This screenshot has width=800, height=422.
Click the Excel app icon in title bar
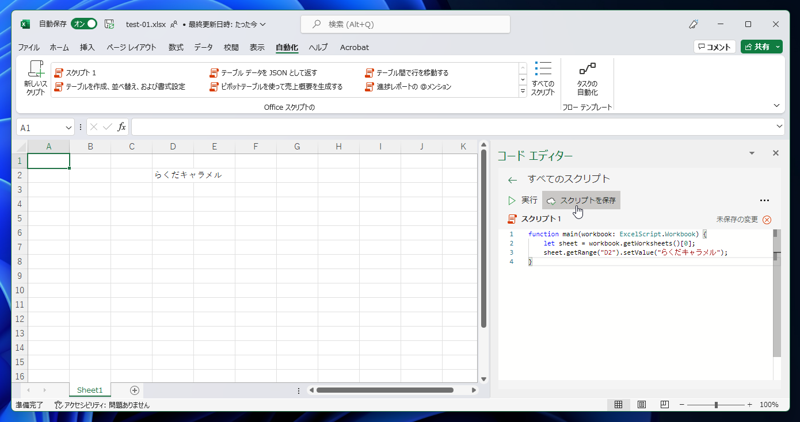(x=25, y=24)
